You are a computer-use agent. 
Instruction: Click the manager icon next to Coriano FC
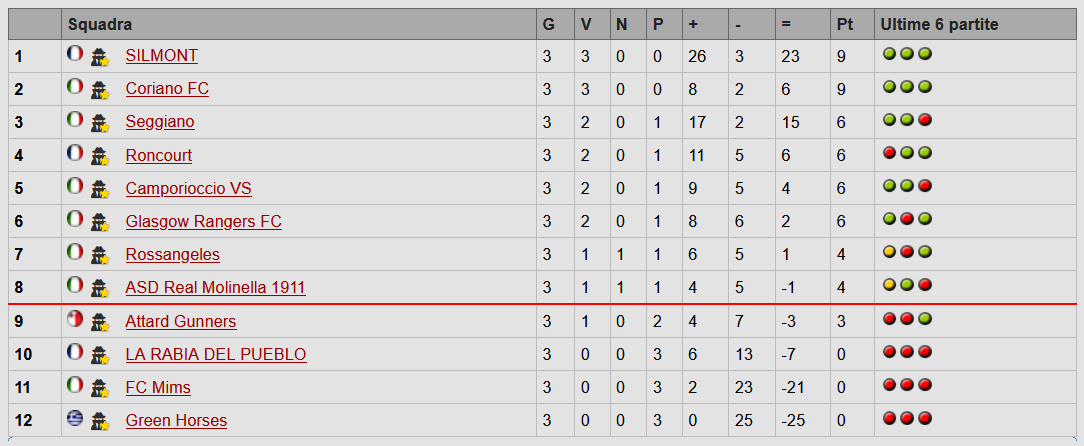99,89
